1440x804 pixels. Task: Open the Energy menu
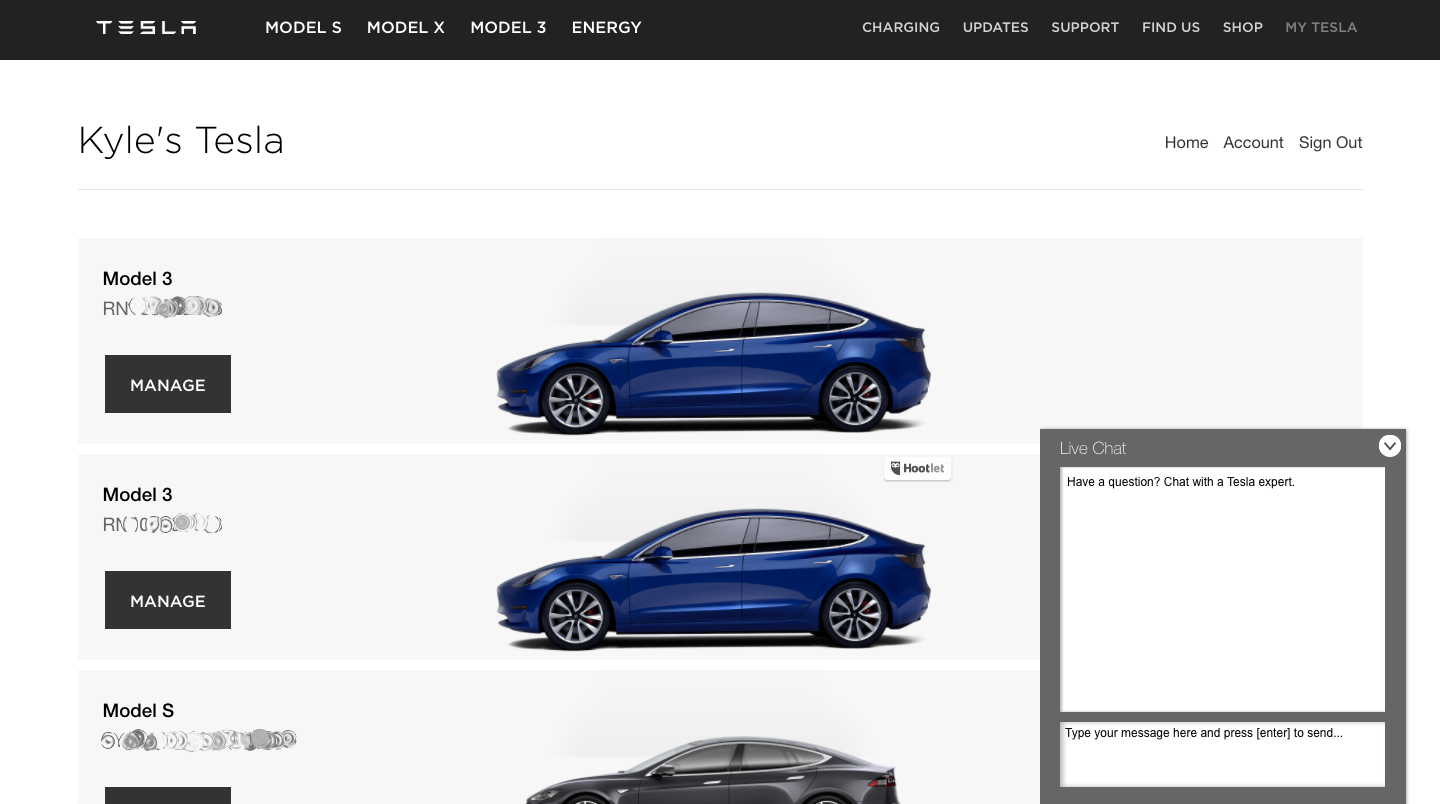pyautogui.click(x=606, y=27)
